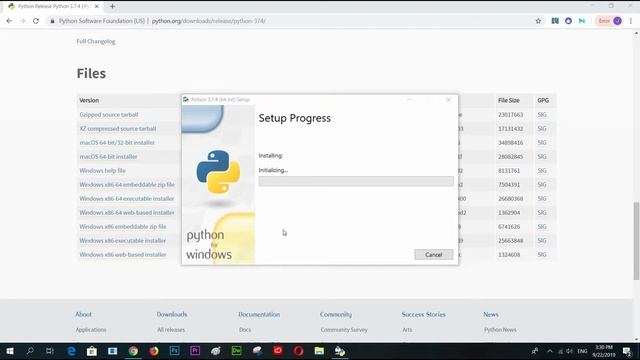Download Windows x86-64 executable installer
This screenshot has height=360, width=640.
coord(127,198)
